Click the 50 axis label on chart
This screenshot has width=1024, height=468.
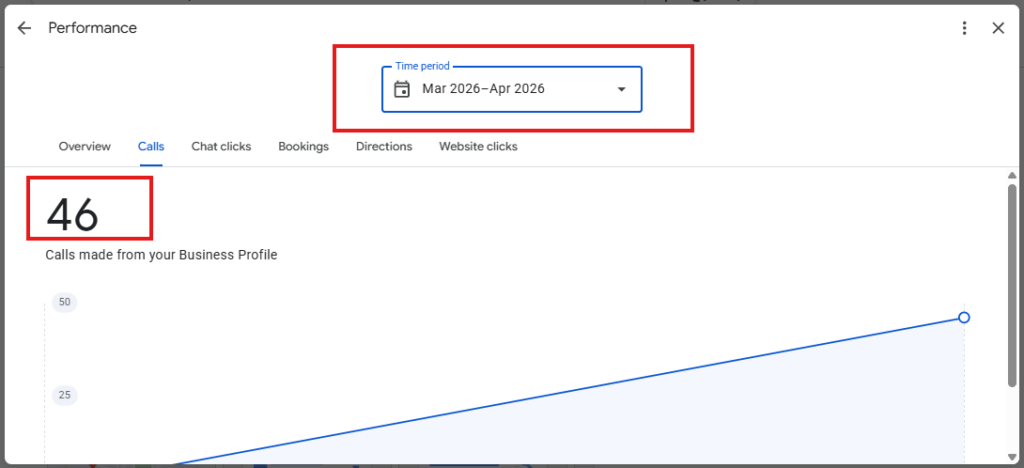tap(65, 302)
